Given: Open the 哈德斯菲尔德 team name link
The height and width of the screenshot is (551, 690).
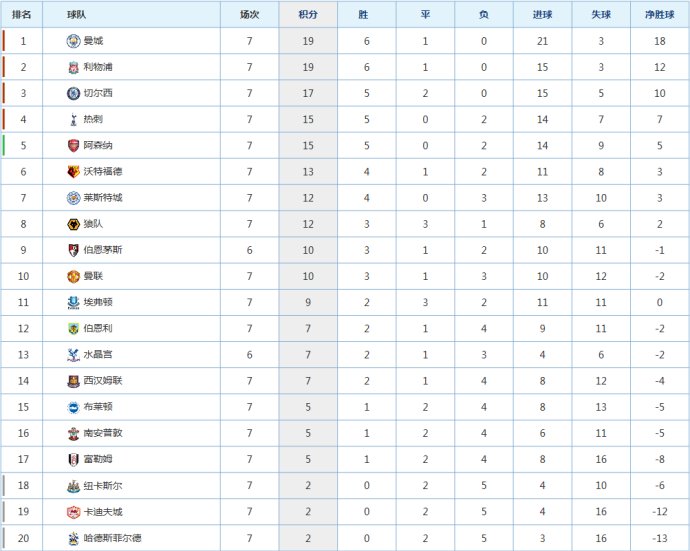Looking at the screenshot, I should [113, 538].
